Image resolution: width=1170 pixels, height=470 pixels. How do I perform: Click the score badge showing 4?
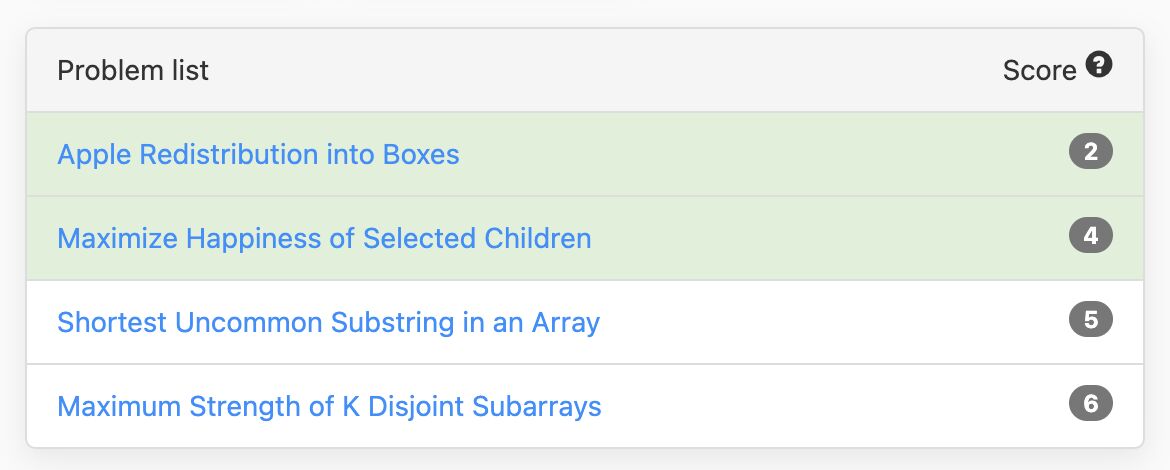1091,236
